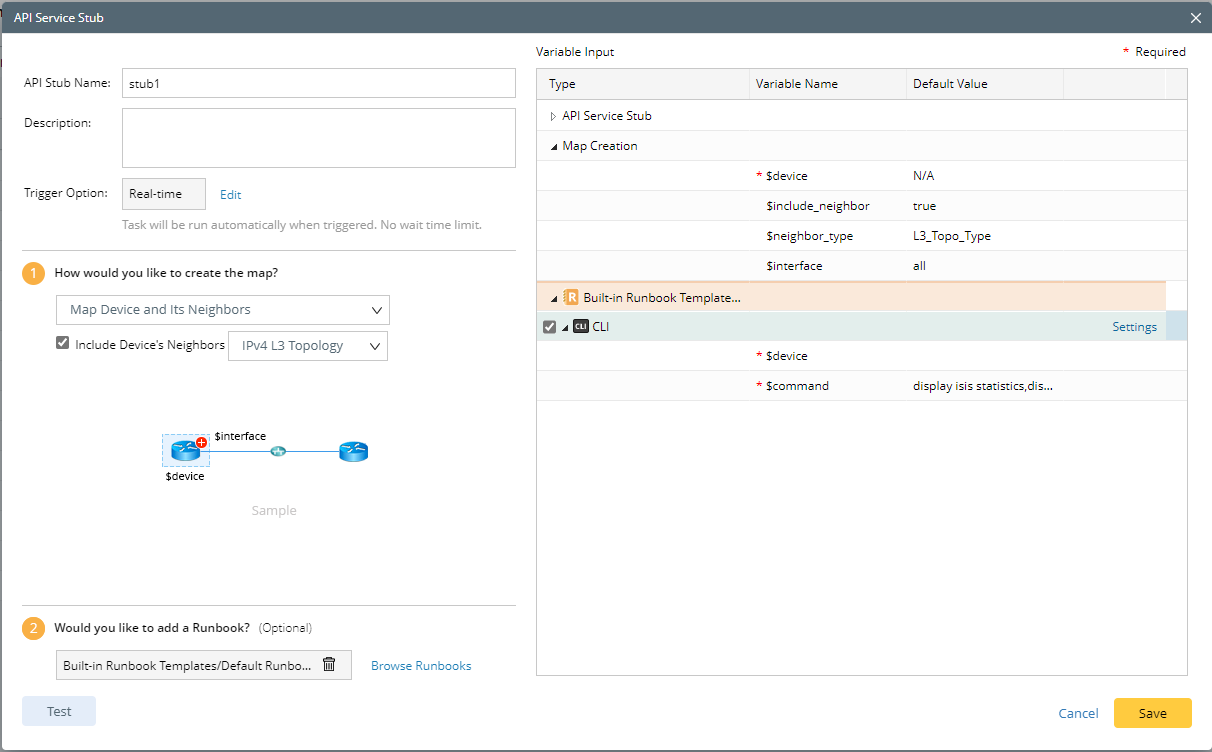Click the neighbor router icon on right
1212x752 pixels.
(353, 451)
